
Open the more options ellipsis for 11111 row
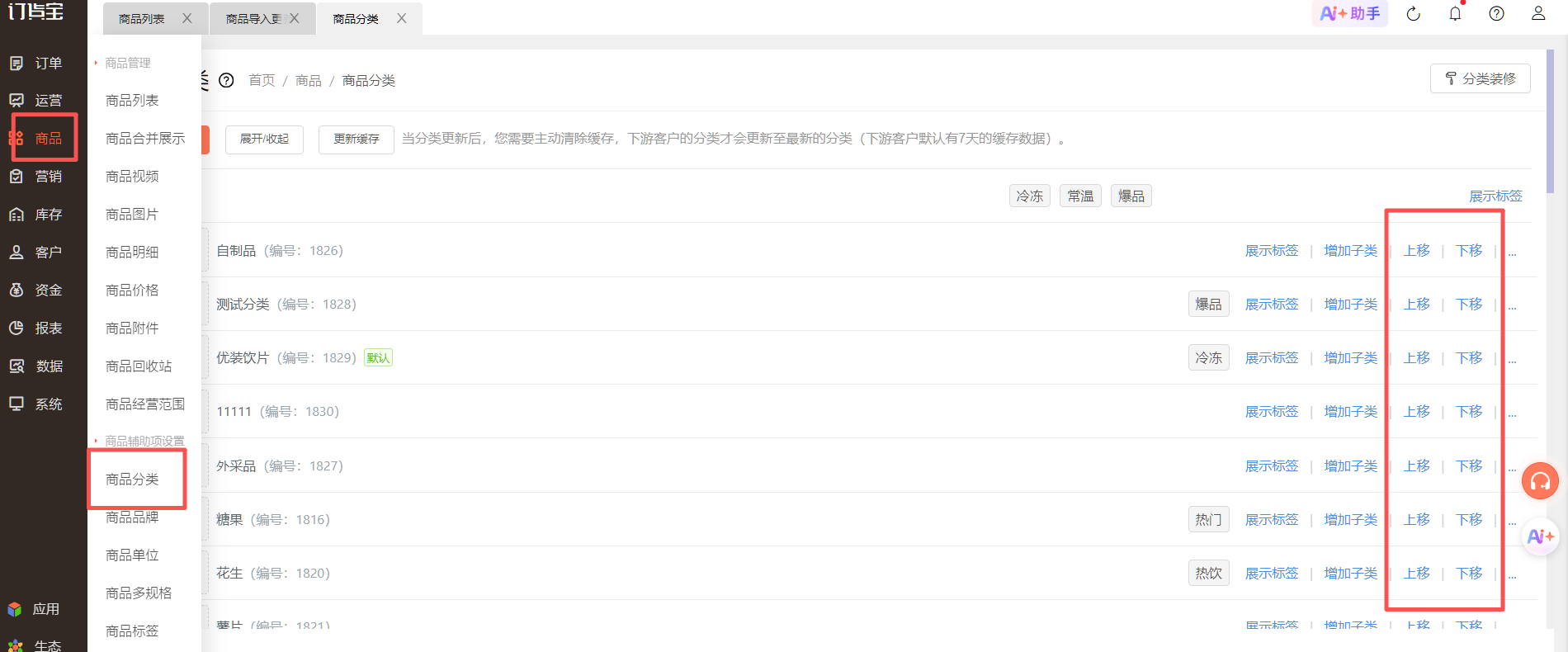(x=1512, y=413)
